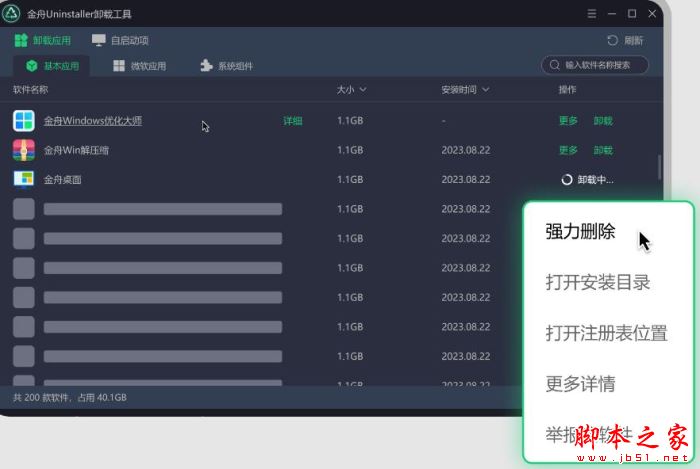Screen dimensions: 700x469
Task: Click 金舟Win解压缩 app icon
Action: click(24, 150)
